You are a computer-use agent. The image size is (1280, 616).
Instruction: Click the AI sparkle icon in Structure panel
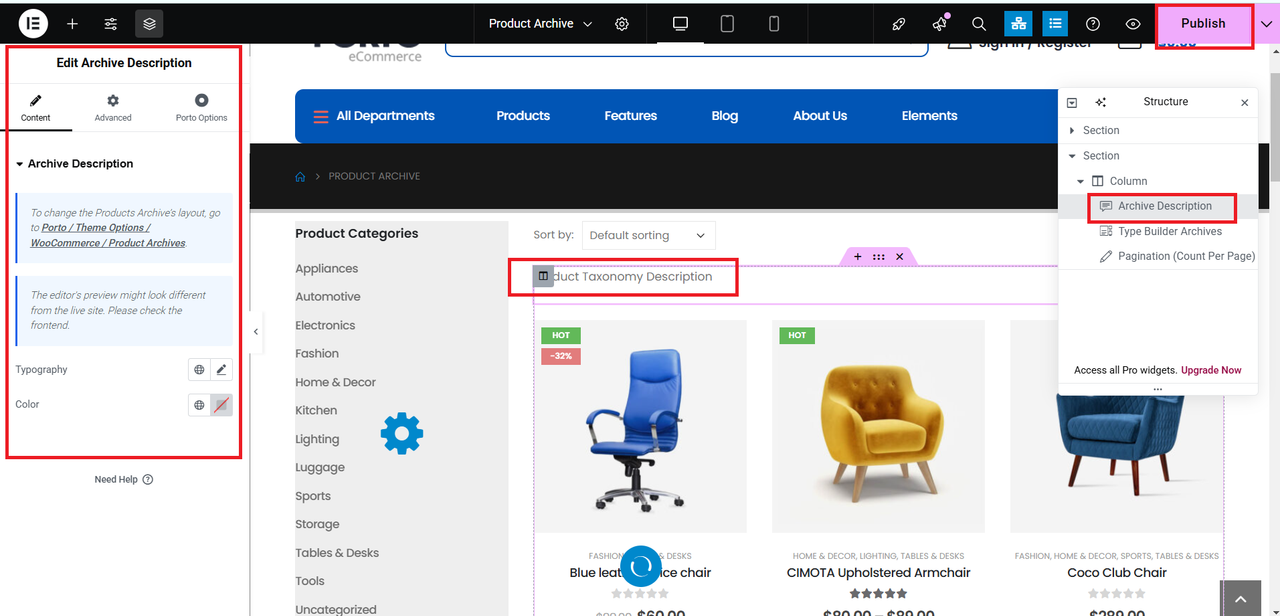[x=1100, y=102]
